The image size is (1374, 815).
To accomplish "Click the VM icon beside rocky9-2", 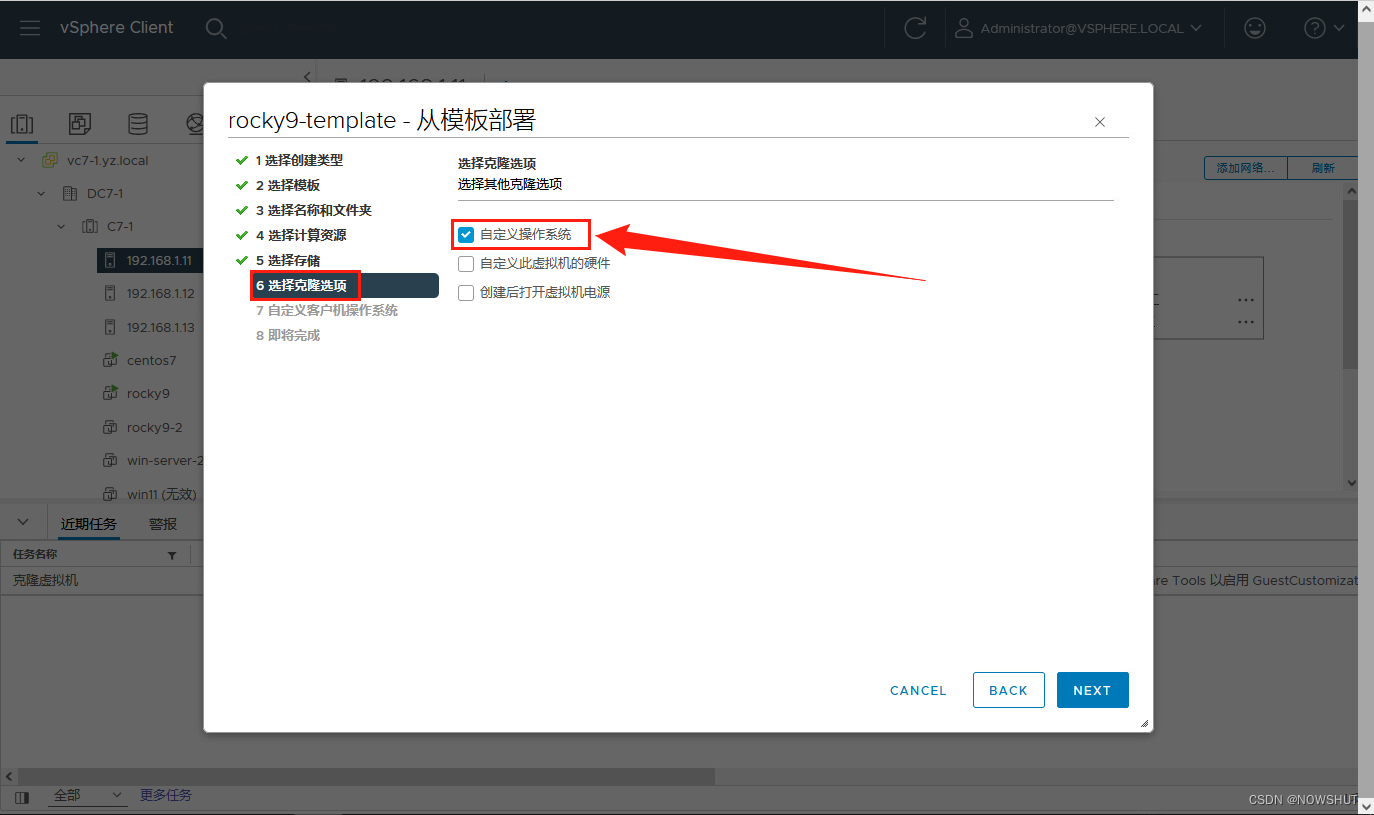I will point(110,427).
